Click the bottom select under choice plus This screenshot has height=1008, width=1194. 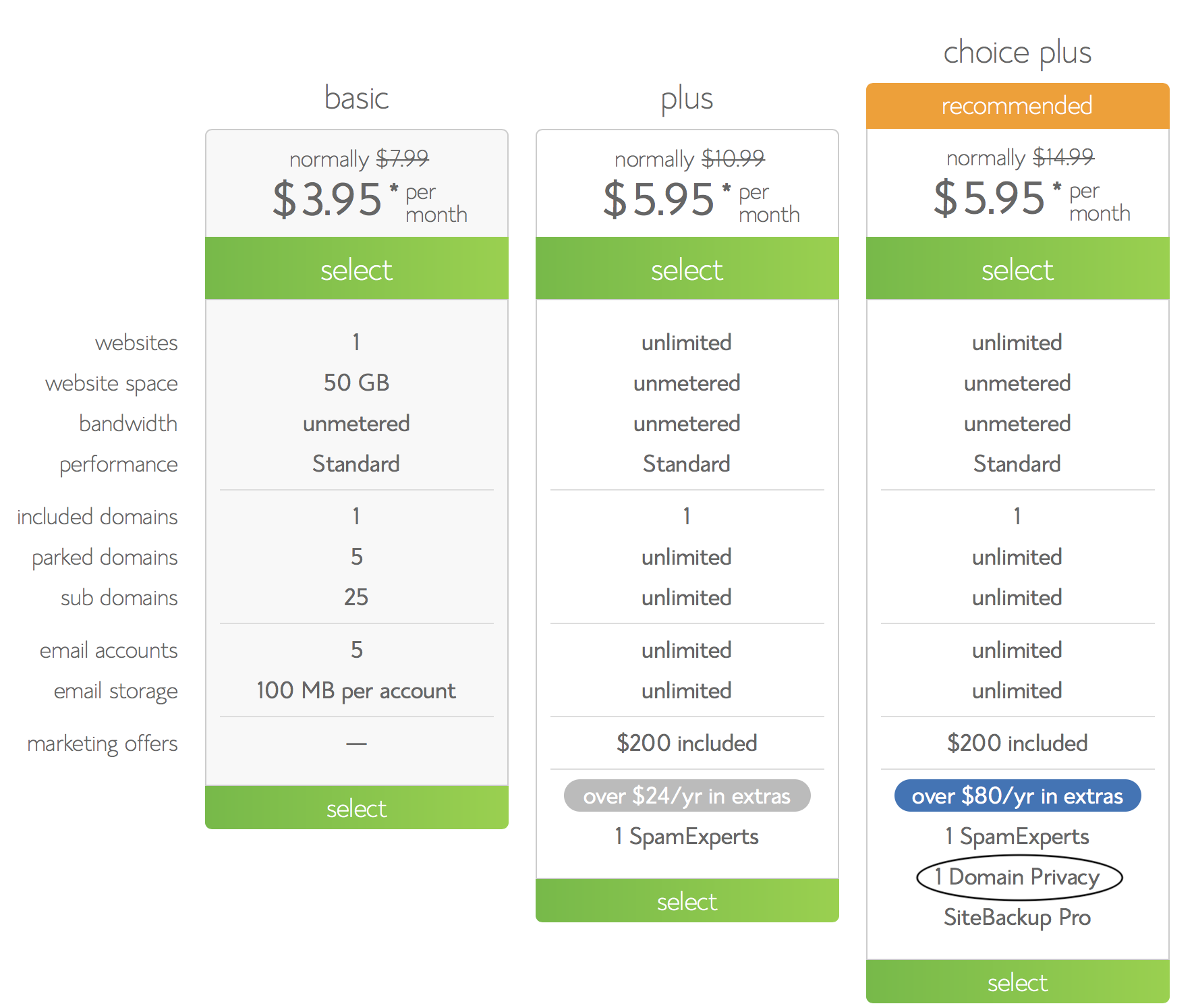coord(1017,982)
